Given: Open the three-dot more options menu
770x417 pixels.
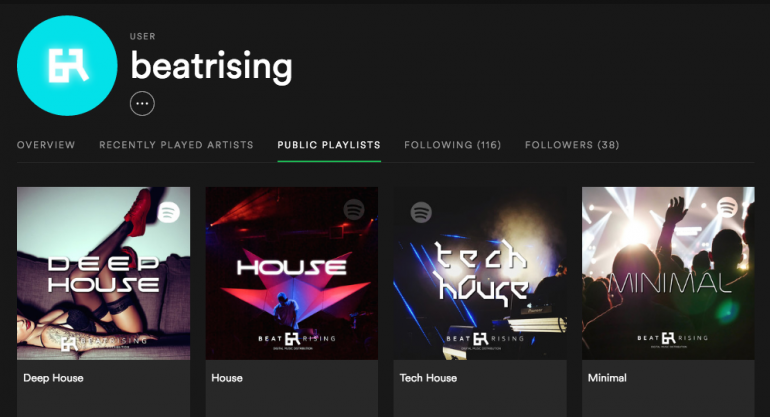Looking at the screenshot, I should click(142, 103).
